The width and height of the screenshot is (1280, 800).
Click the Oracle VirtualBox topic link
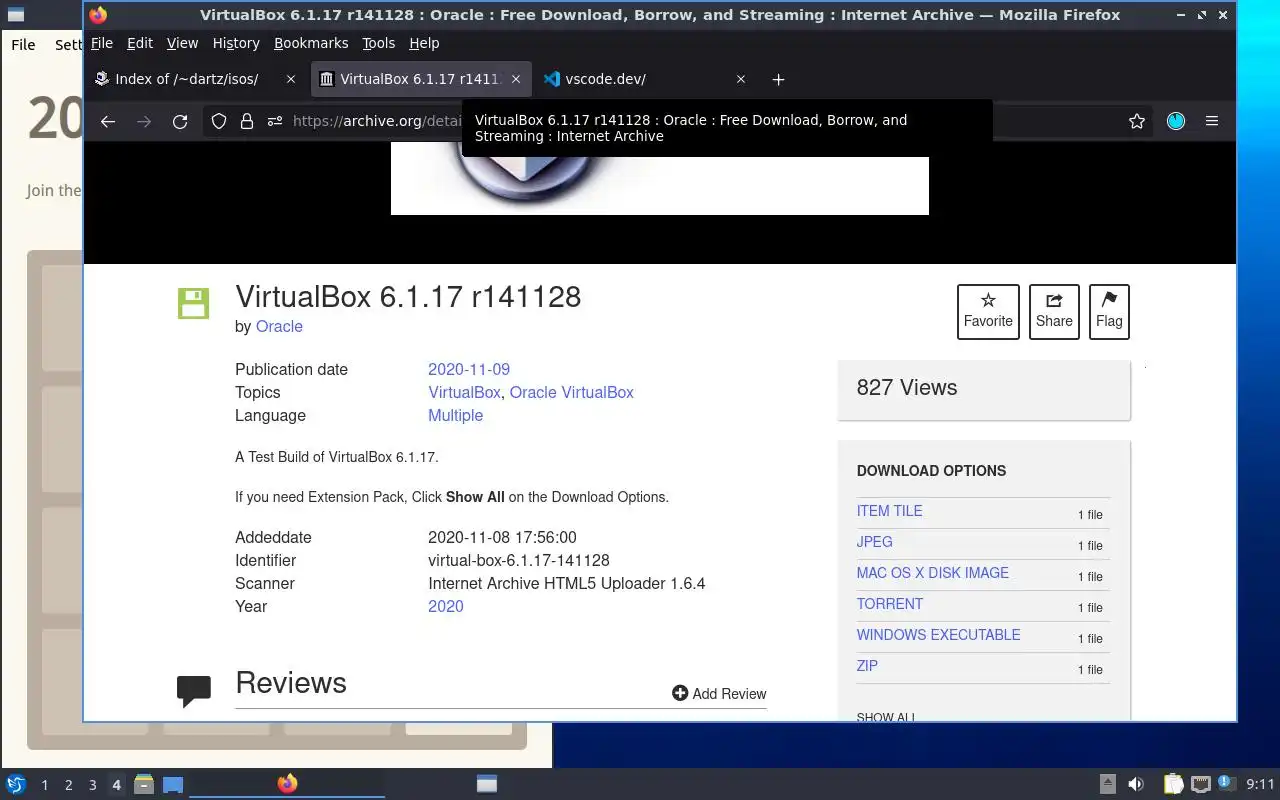[x=571, y=392]
